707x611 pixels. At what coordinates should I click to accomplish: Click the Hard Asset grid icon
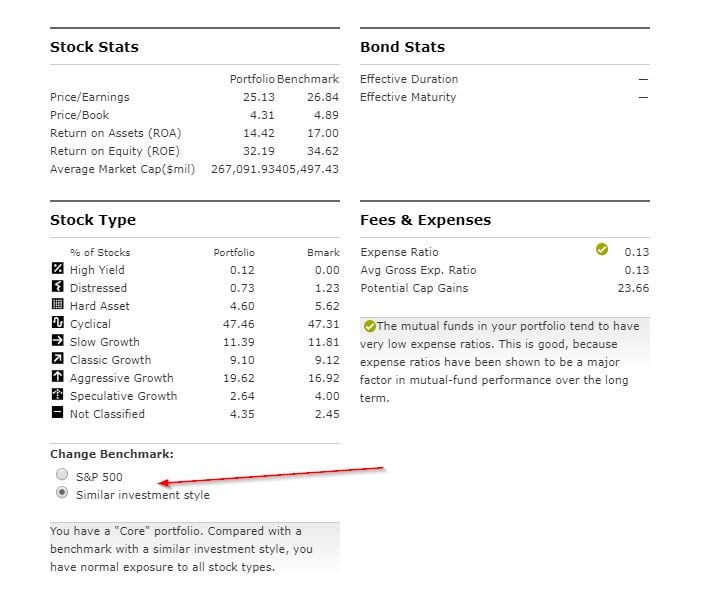(x=57, y=305)
